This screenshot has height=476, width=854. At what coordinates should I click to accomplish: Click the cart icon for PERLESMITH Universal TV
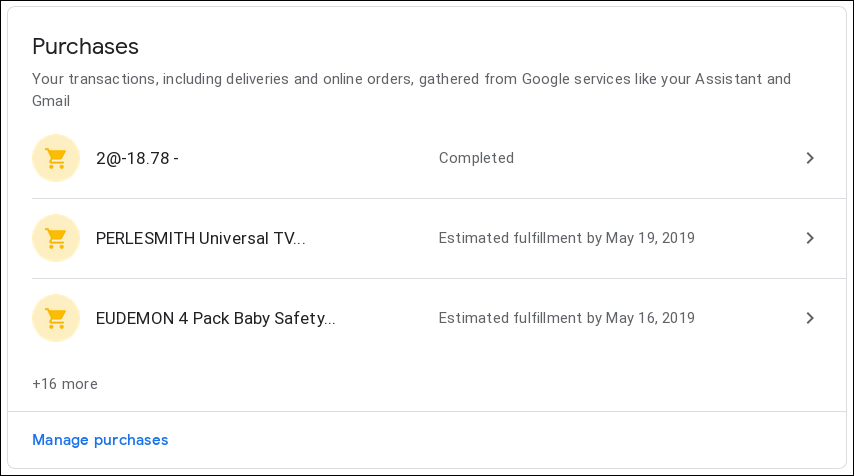[56, 238]
